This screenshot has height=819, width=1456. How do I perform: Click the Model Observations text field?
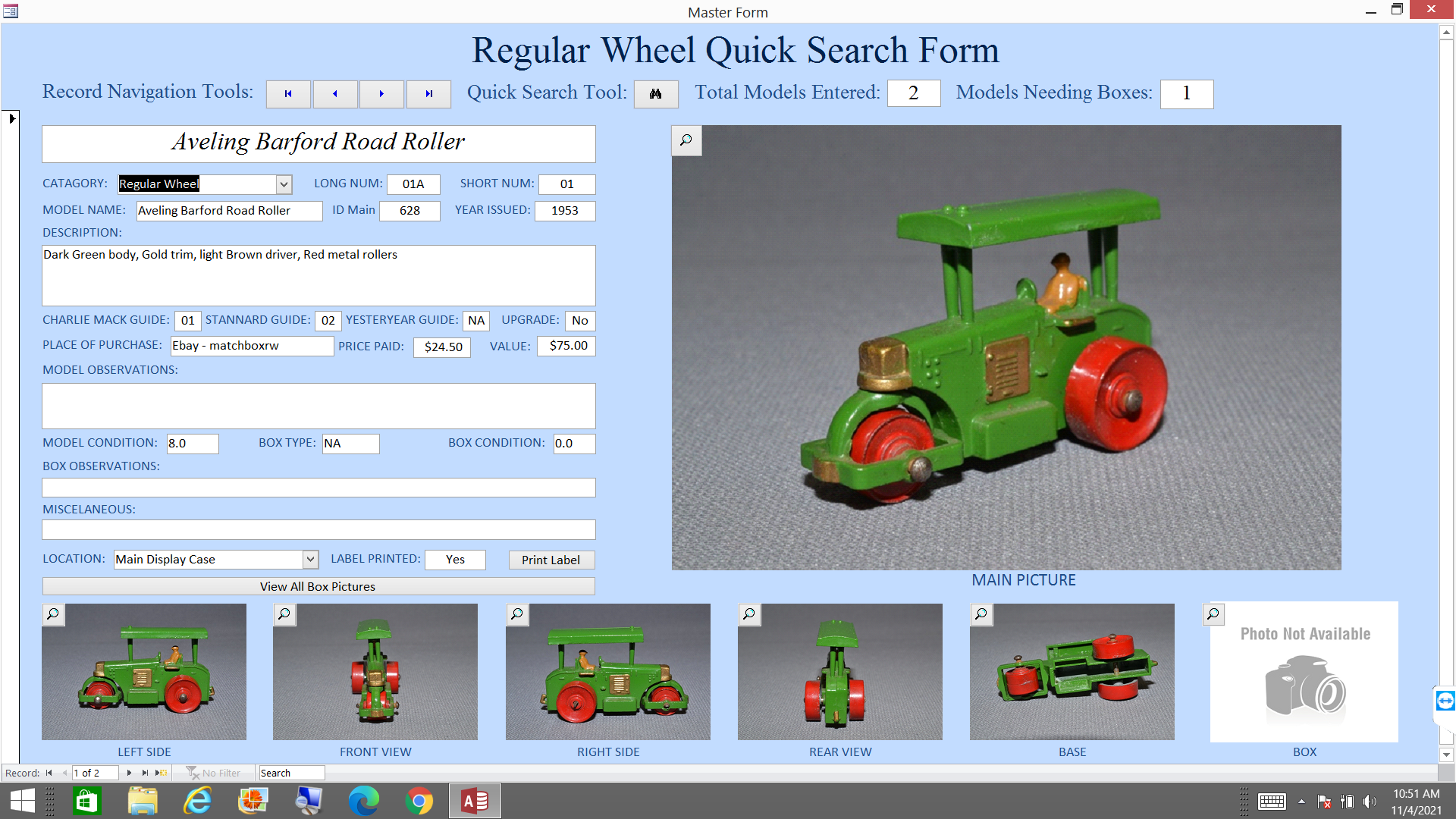318,406
